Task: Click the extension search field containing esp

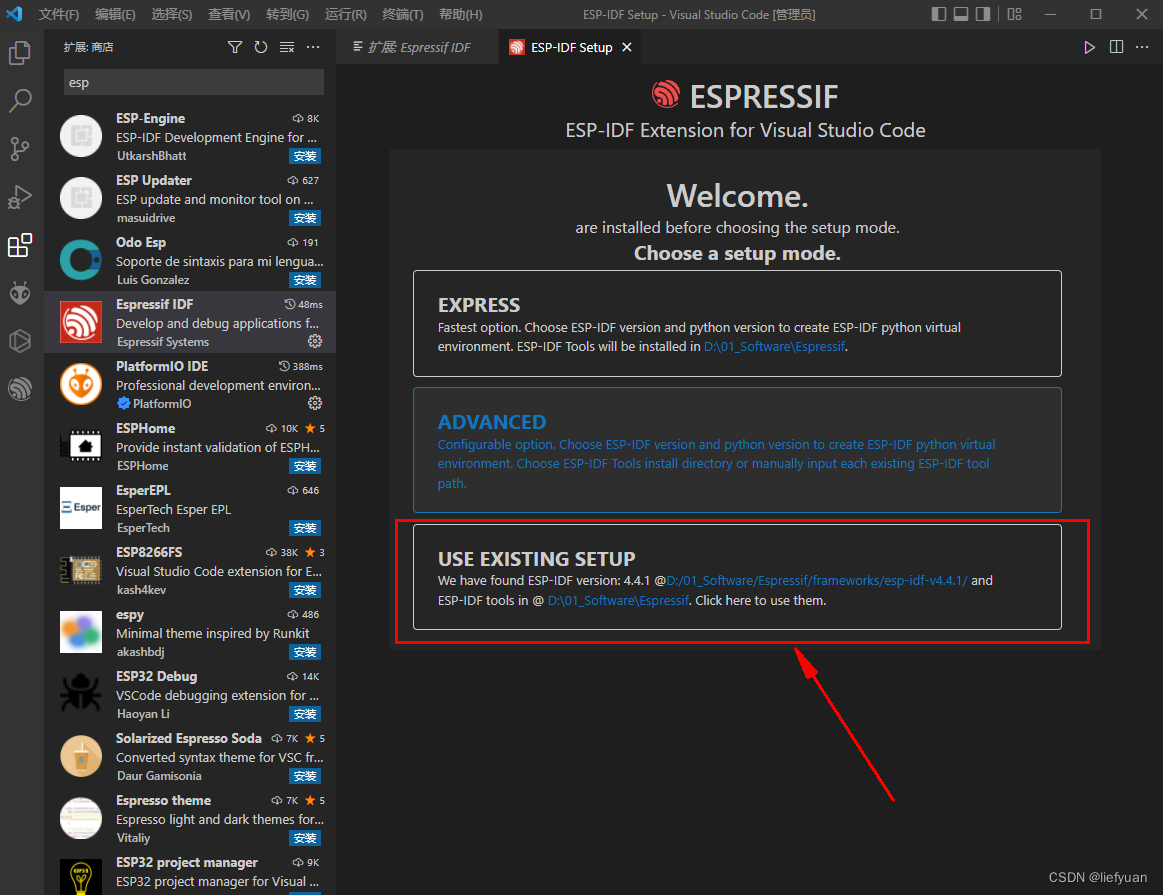Action: click(194, 82)
